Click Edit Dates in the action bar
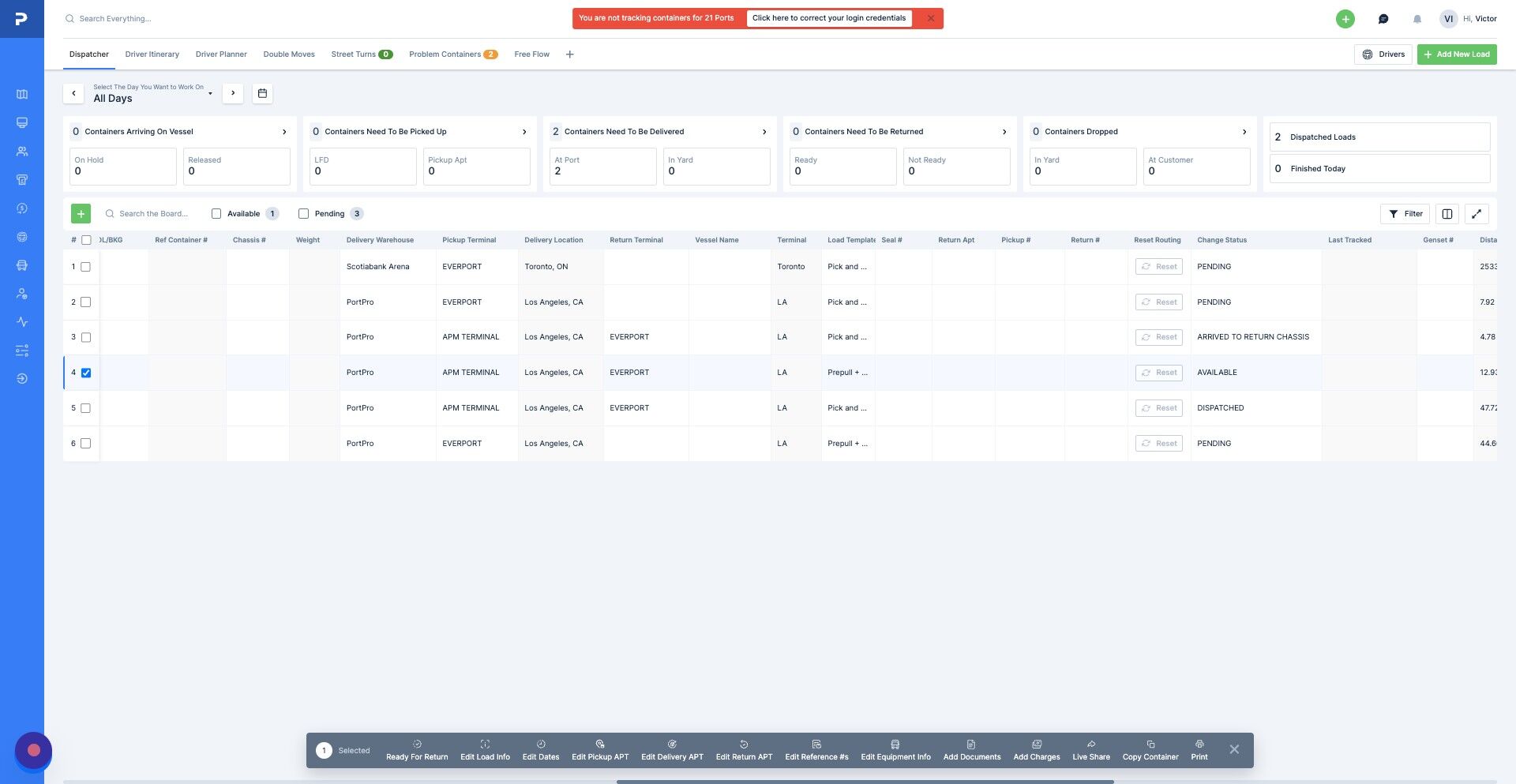The image size is (1516, 784). click(541, 751)
